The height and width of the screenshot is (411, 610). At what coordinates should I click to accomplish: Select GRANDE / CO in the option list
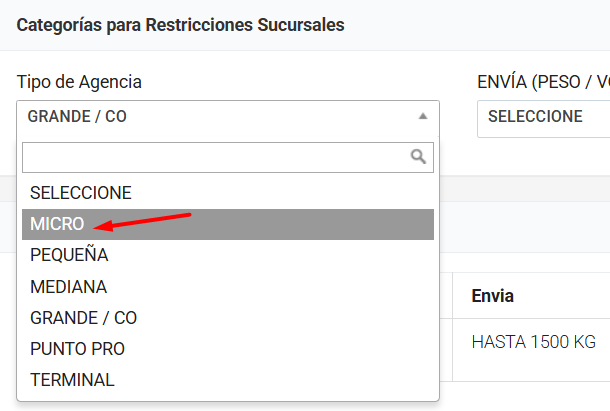pos(228,318)
